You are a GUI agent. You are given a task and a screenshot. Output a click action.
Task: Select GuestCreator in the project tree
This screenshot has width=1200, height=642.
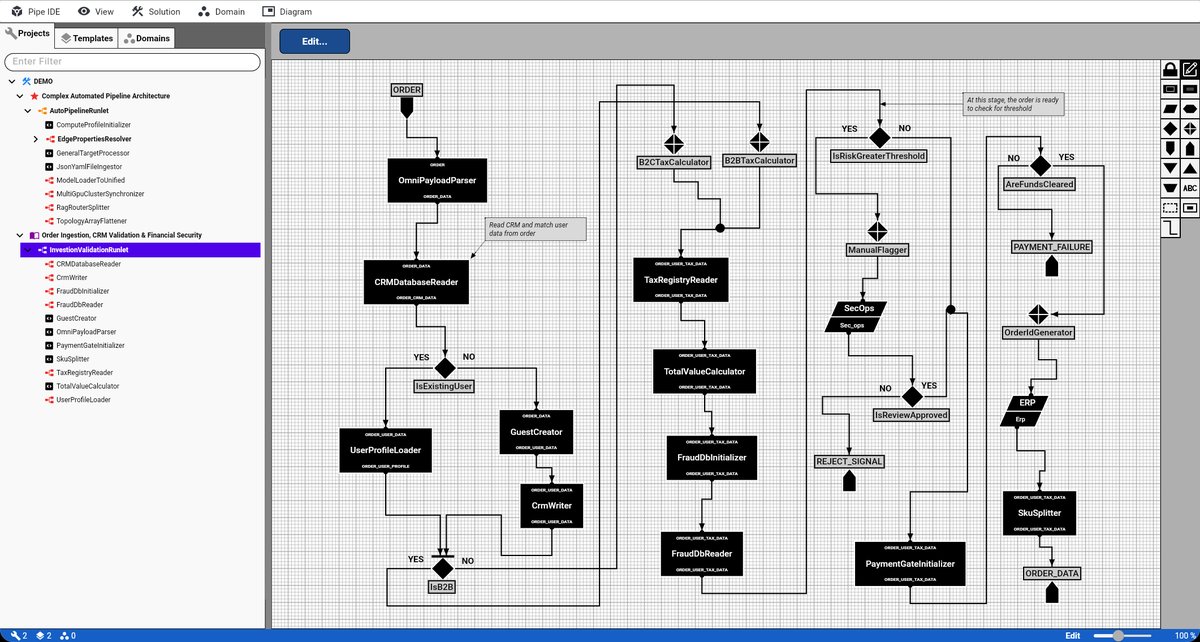click(x=76, y=318)
